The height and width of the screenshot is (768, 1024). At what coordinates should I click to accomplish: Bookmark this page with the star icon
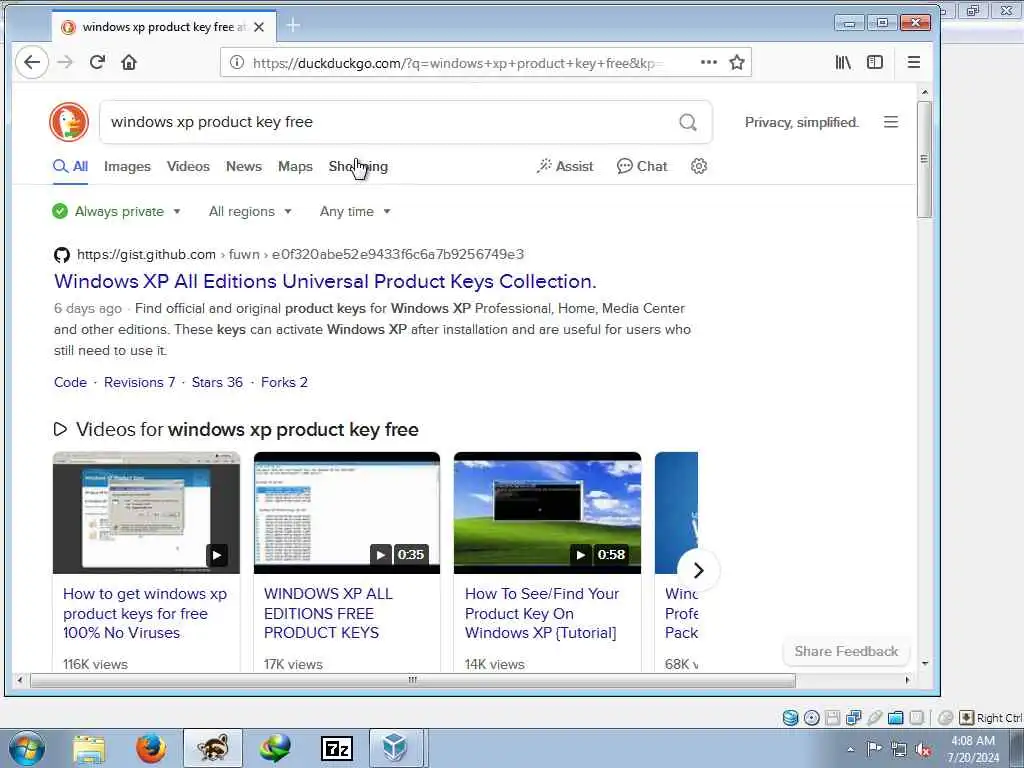737,62
